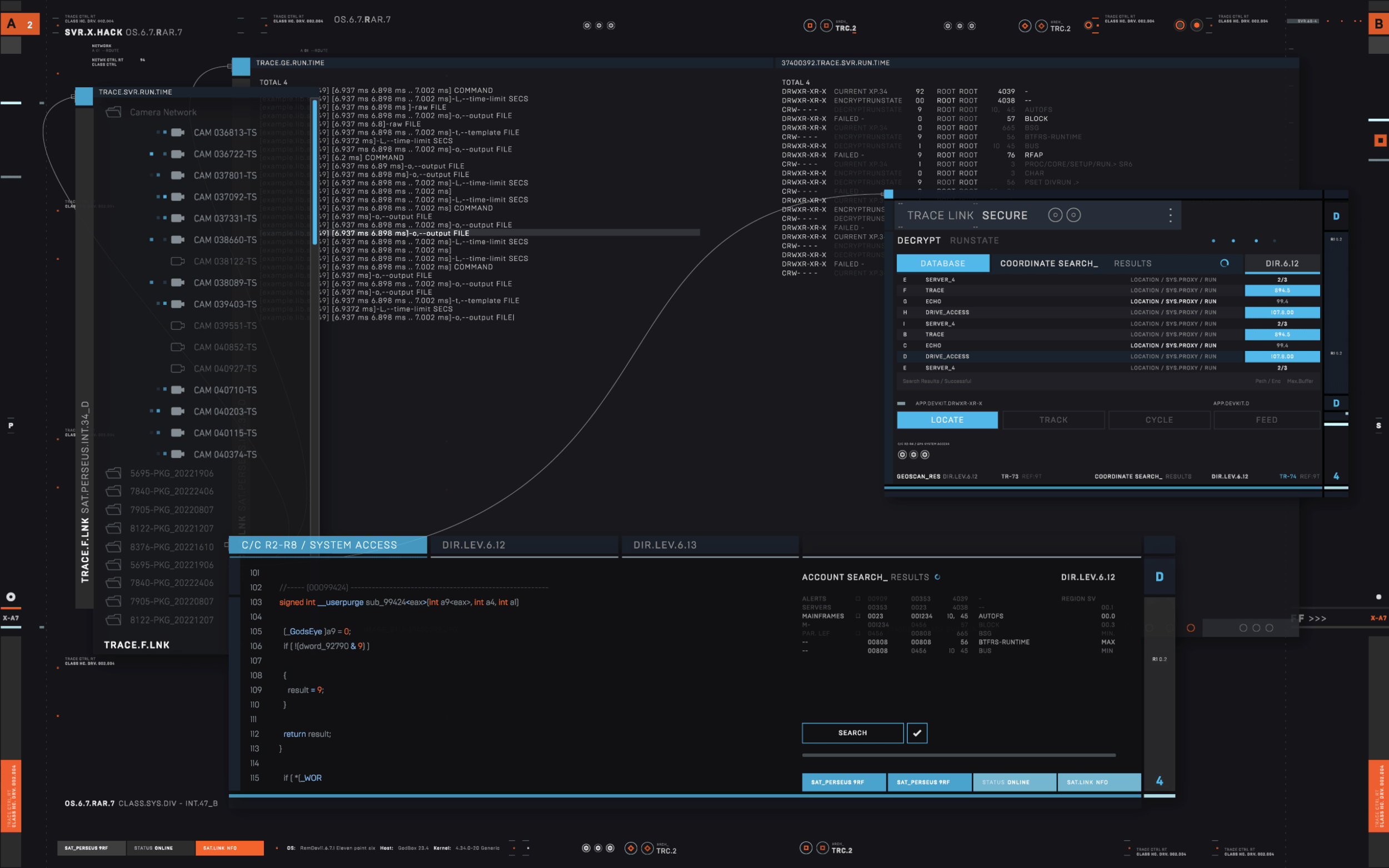Toggle the checkmark box beside SEARCH
This screenshot has width=1389, height=868.
917,733
